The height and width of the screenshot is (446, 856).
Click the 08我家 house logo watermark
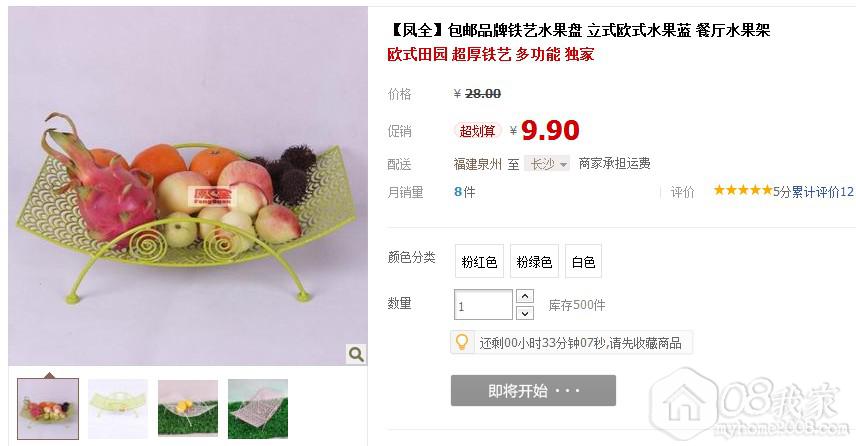746,403
